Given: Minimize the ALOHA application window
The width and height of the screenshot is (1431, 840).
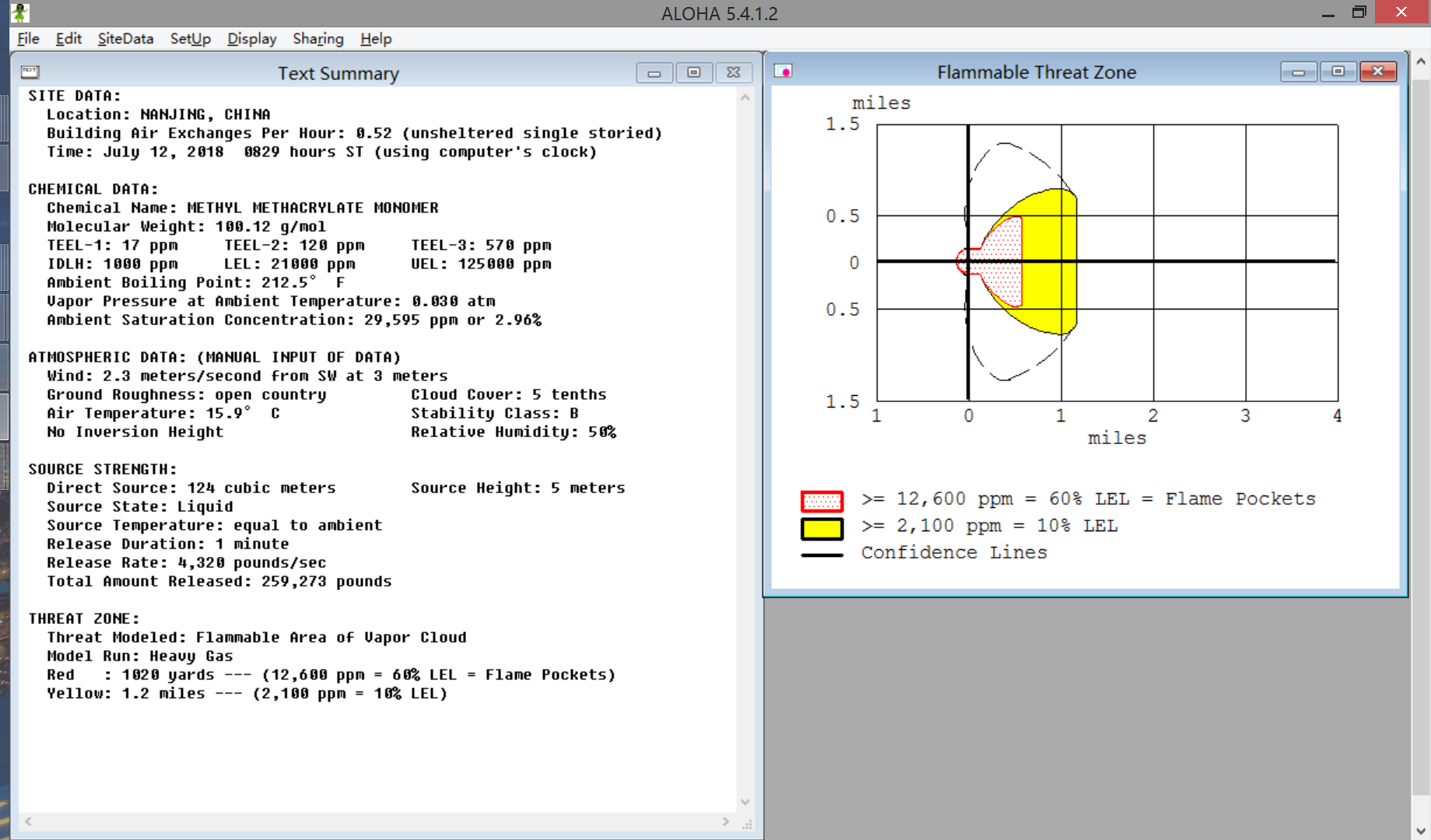Looking at the screenshot, I should pos(1328,12).
